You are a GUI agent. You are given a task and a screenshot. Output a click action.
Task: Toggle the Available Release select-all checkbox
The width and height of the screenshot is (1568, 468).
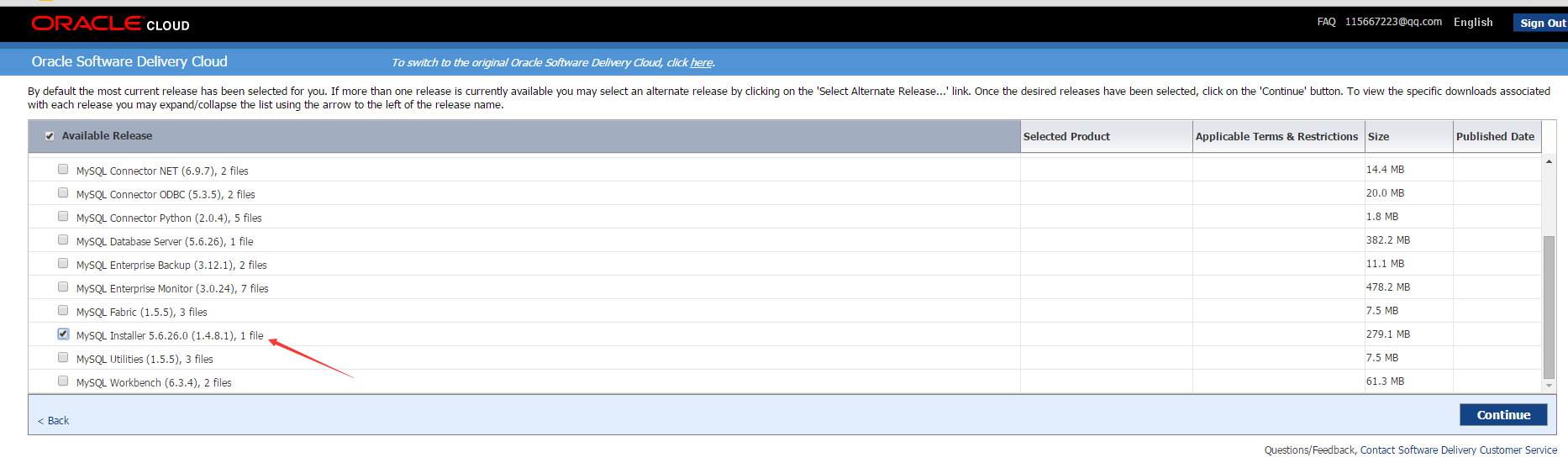(50, 136)
